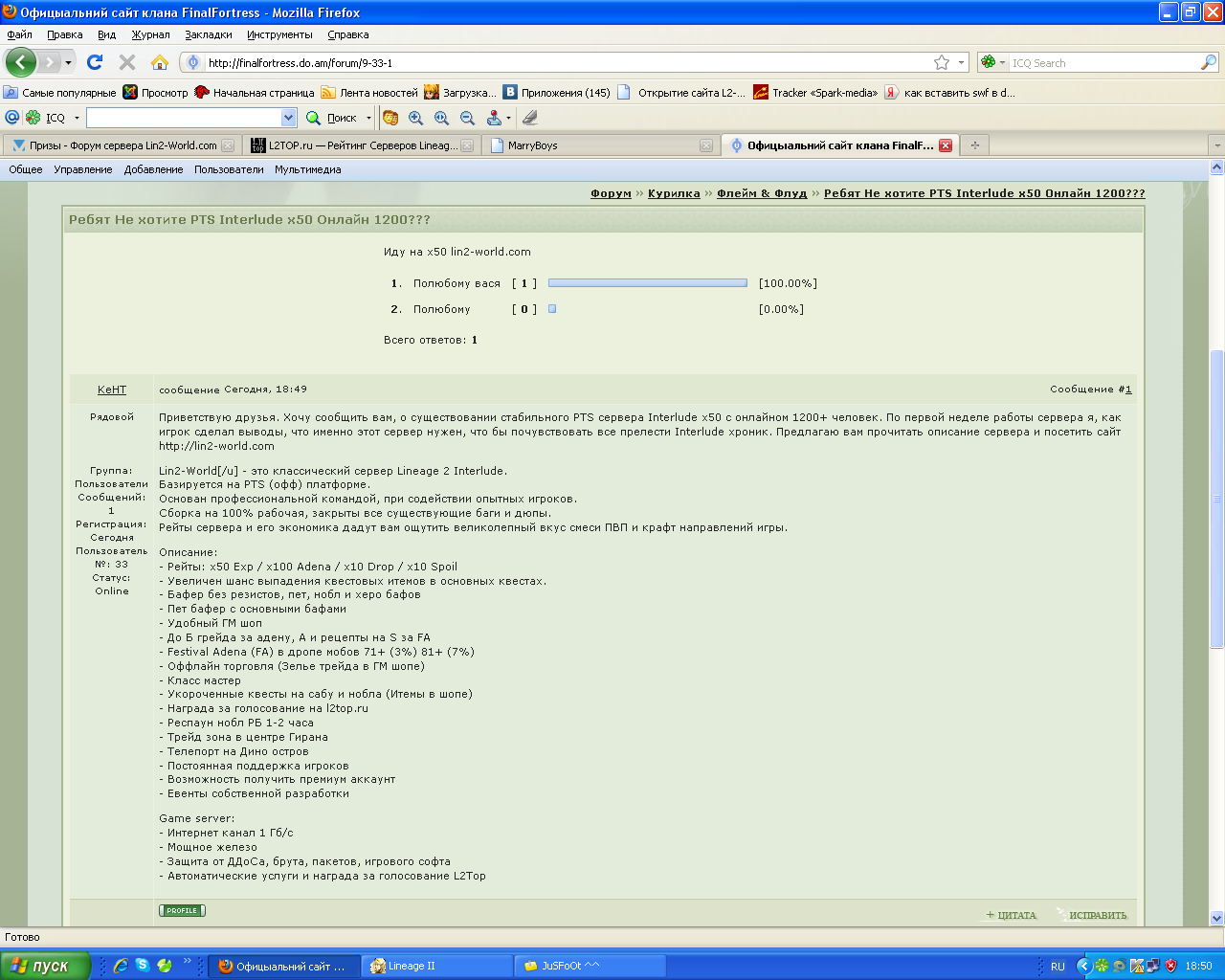Image resolution: width=1225 pixels, height=980 pixels.
Task: Click the Windows пуск Start button
Action: (45, 966)
